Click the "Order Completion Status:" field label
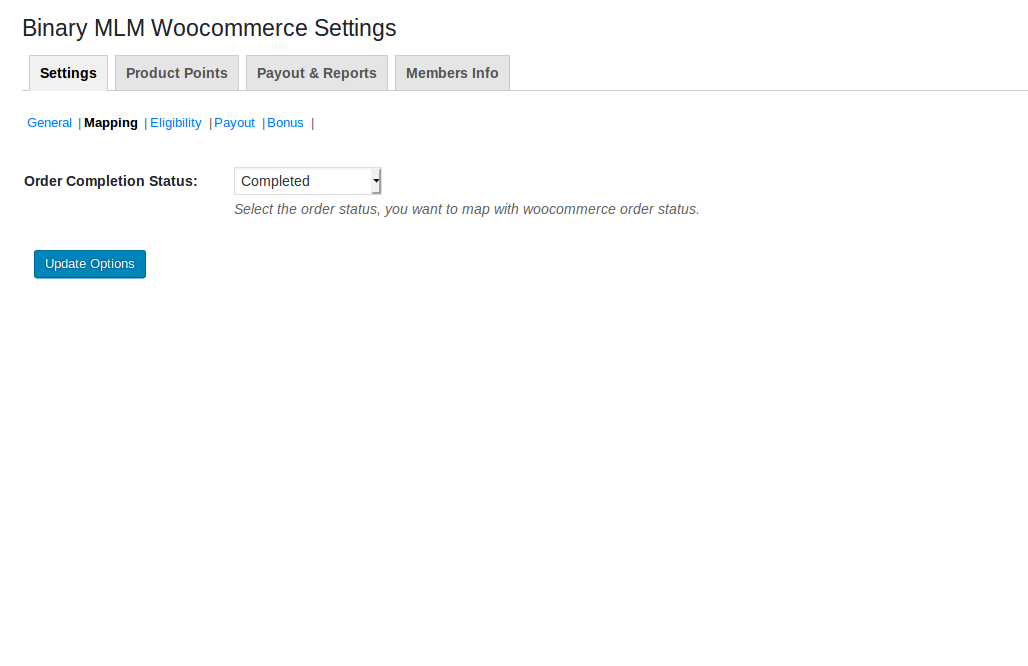This screenshot has height=666, width=1028. 111,181
